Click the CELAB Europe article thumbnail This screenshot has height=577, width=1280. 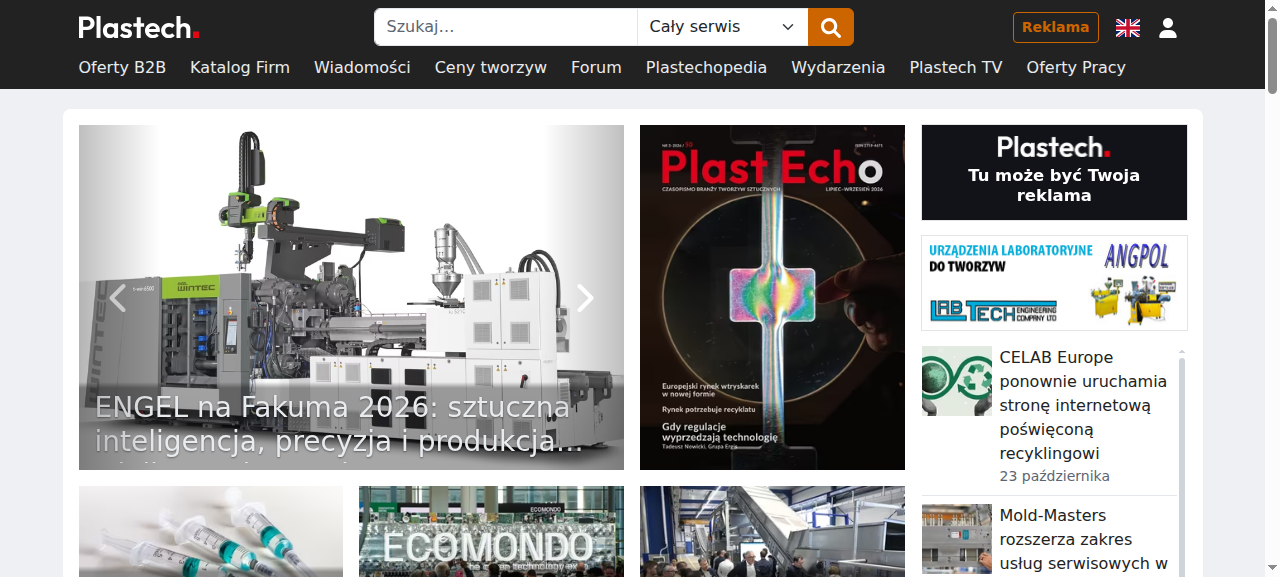(x=957, y=381)
